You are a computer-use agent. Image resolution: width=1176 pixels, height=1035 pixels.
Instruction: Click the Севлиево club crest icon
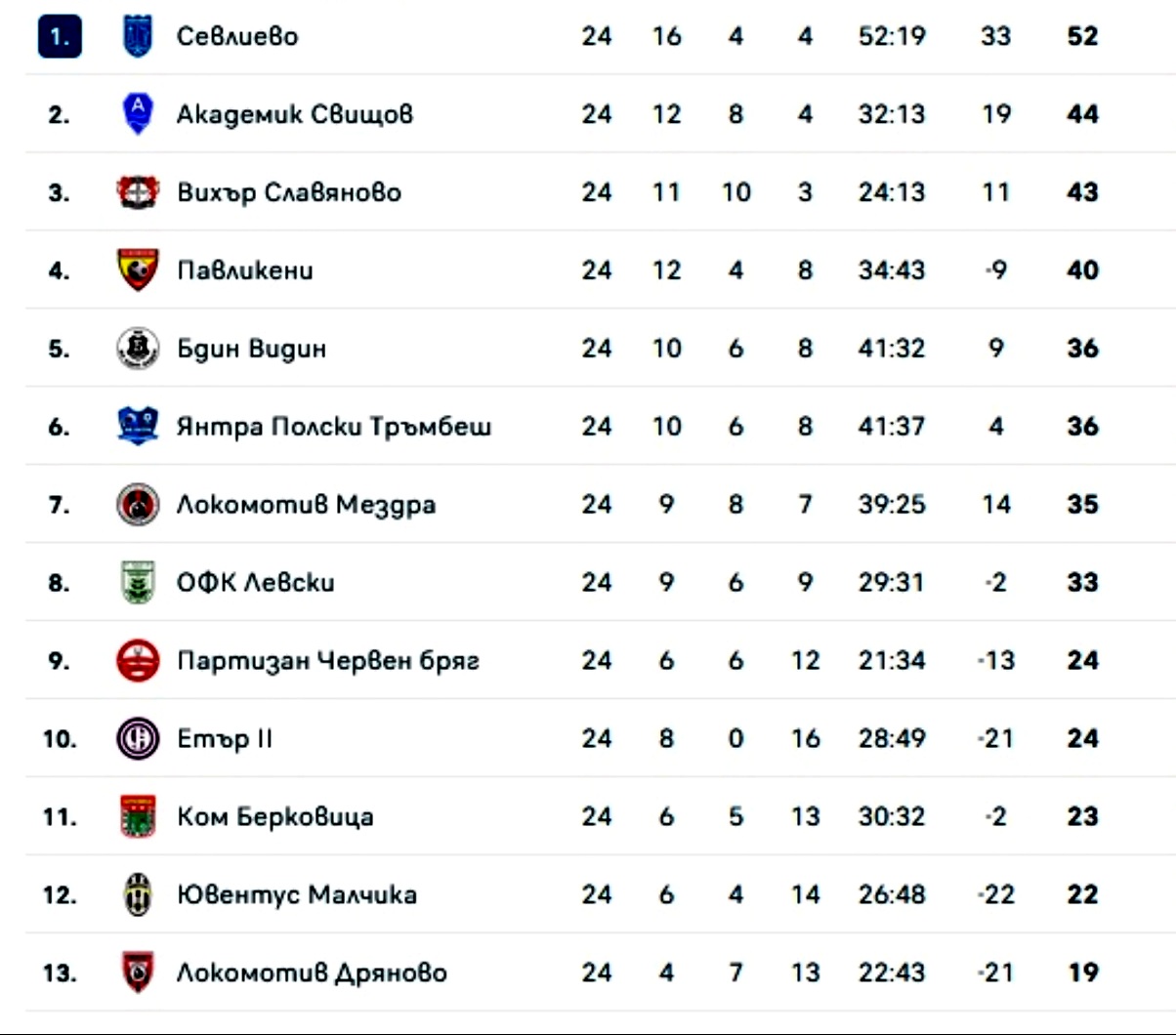click(x=138, y=36)
